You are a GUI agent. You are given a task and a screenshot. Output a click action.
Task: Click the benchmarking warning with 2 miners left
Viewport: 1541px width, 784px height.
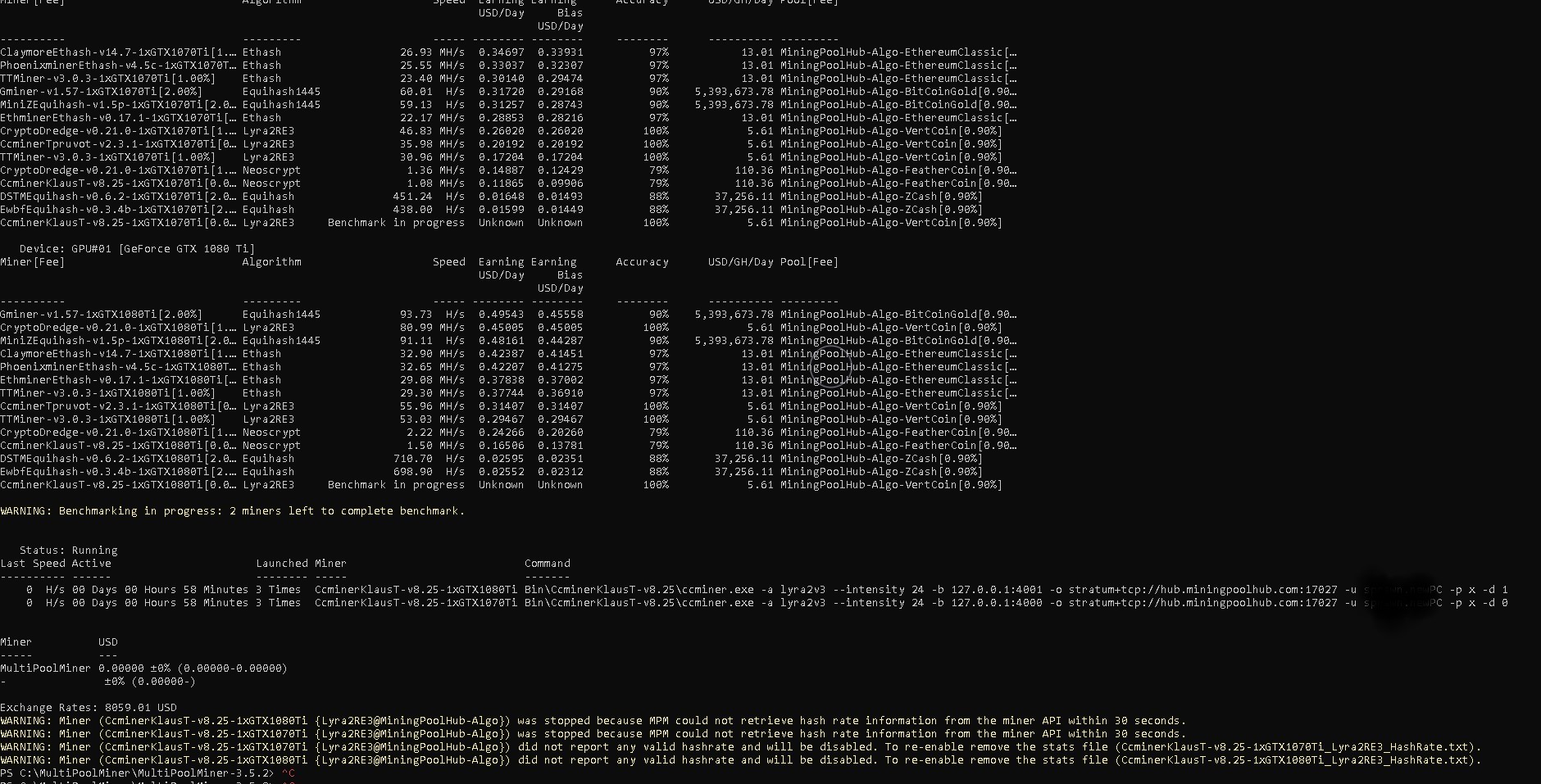(232, 510)
